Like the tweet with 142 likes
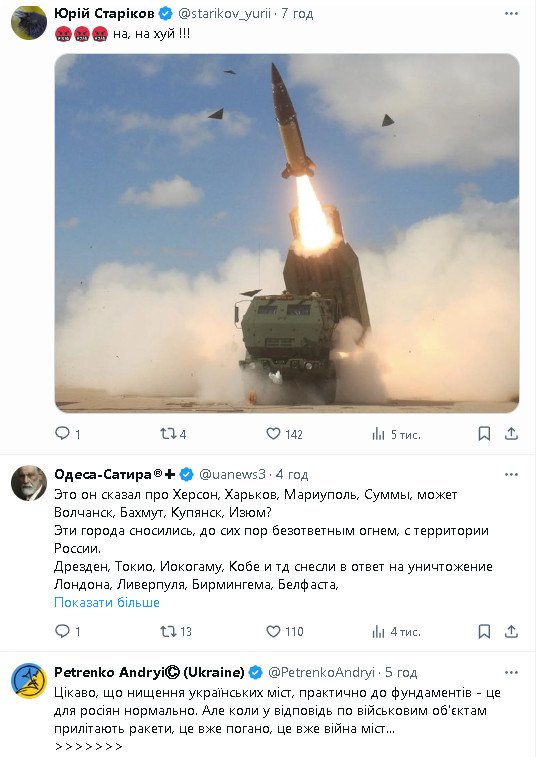 (x=284, y=434)
